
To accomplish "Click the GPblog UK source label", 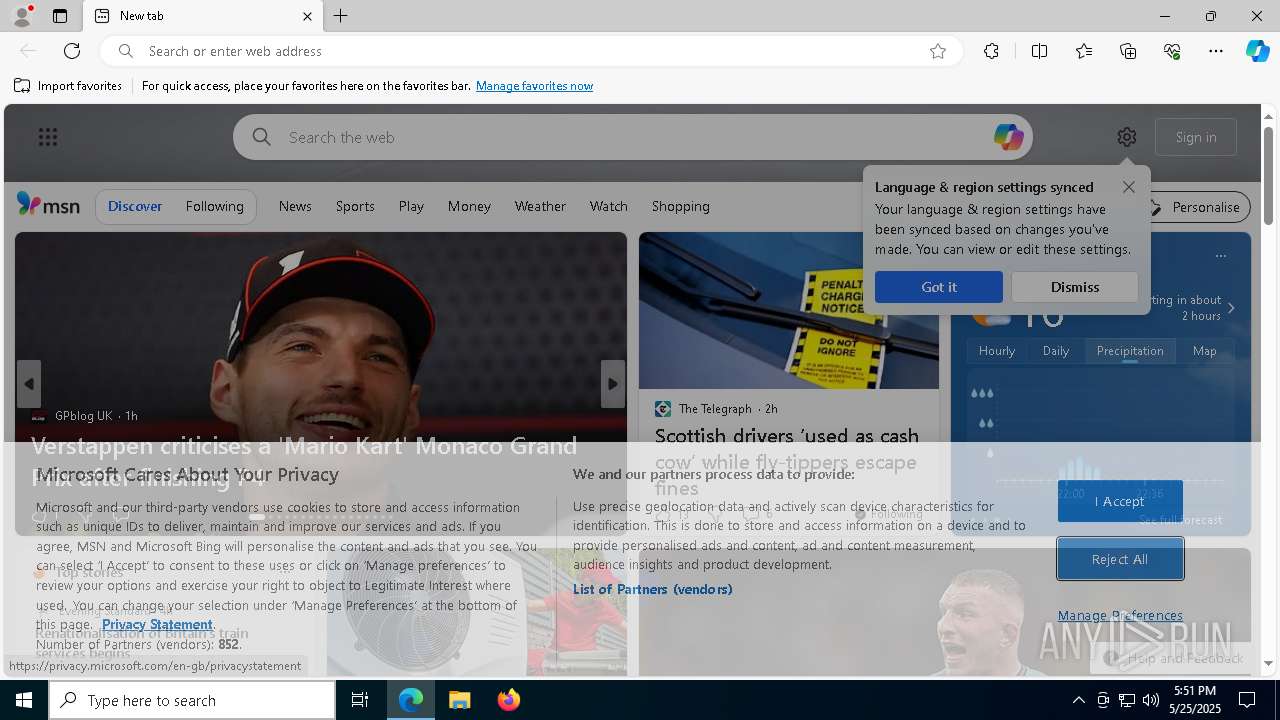I will point(83,416).
